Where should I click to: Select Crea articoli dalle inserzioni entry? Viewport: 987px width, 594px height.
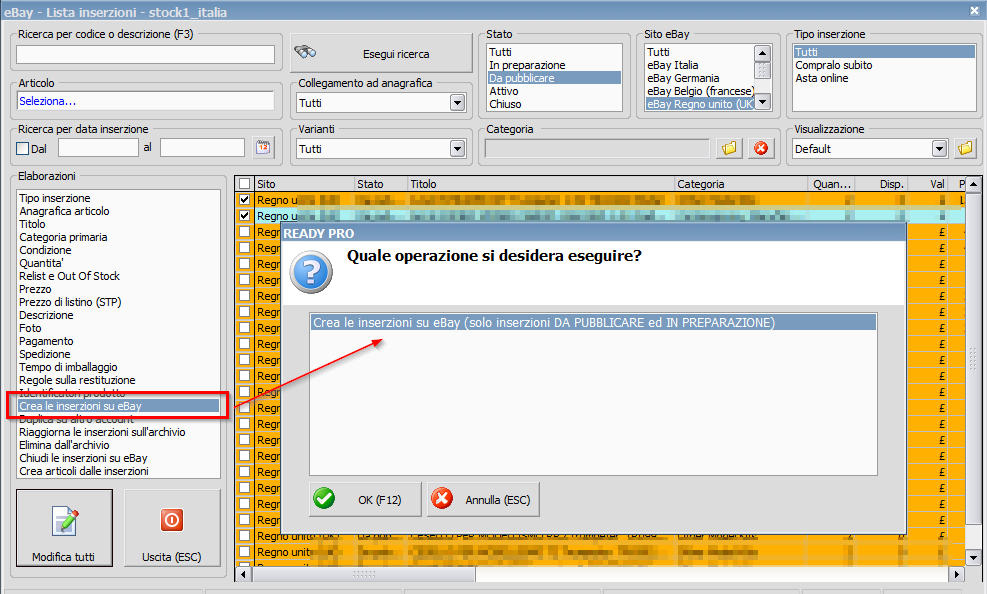84,471
